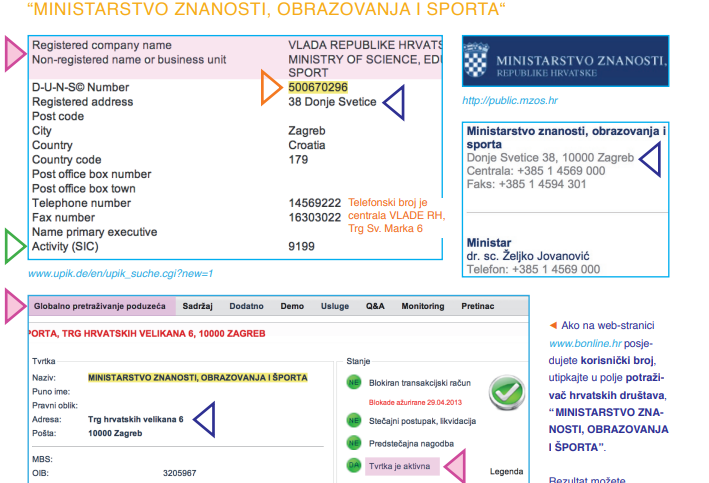Click the red TRG HRVATSKIH VELIKANA 6 heading
The image size is (709, 483).
point(147,334)
